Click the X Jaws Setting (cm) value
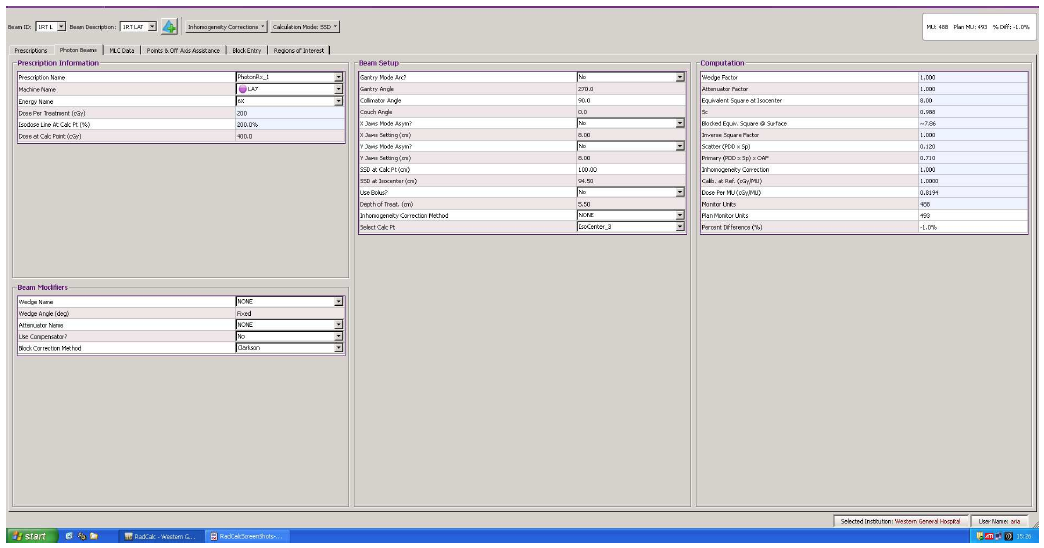Viewport: 1044px width, 548px height. pos(631,135)
